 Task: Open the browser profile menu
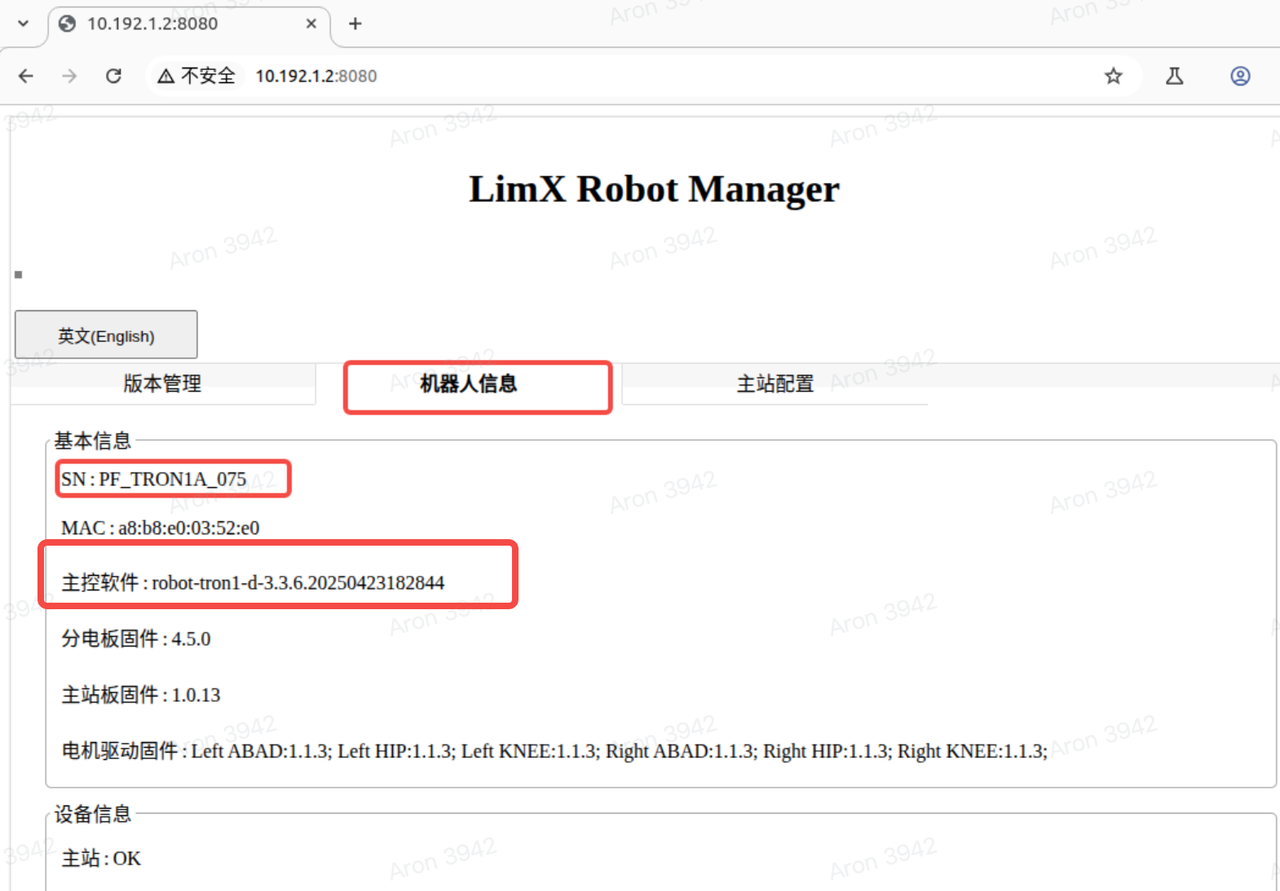[1240, 76]
